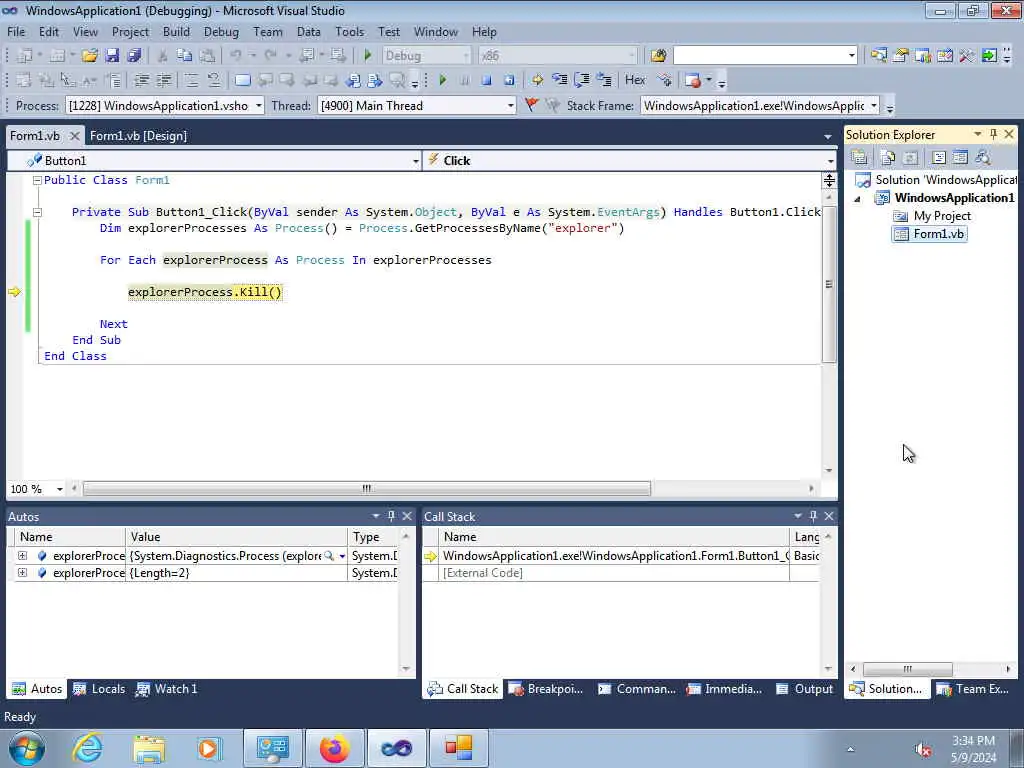1024x768 pixels.
Task: Click the Comment out selected lines icon
Action: pyautogui.click(x=191, y=80)
